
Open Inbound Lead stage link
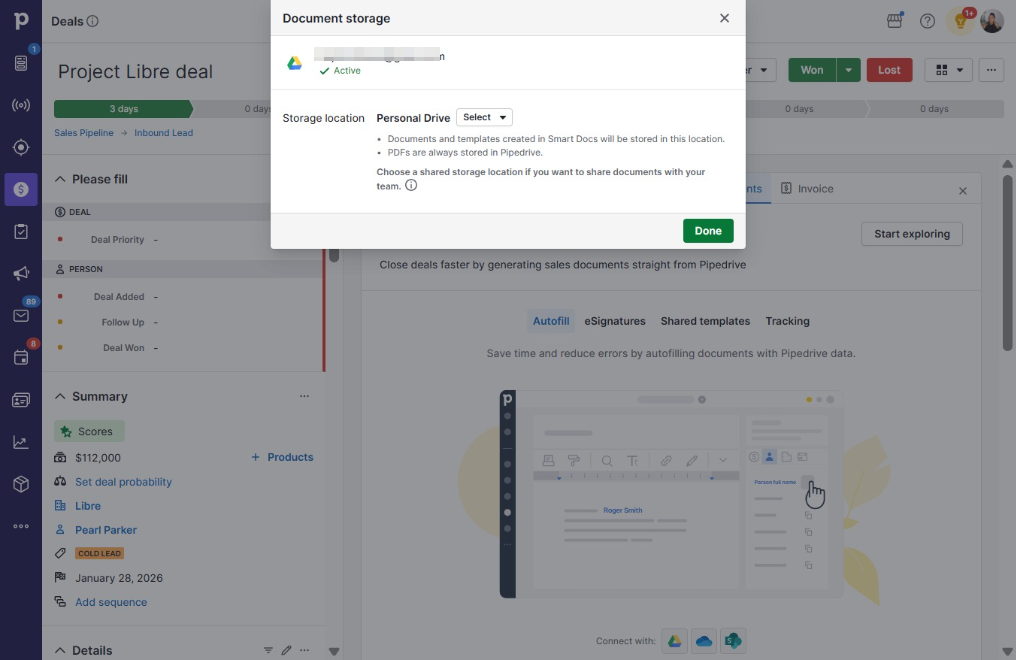(x=163, y=132)
